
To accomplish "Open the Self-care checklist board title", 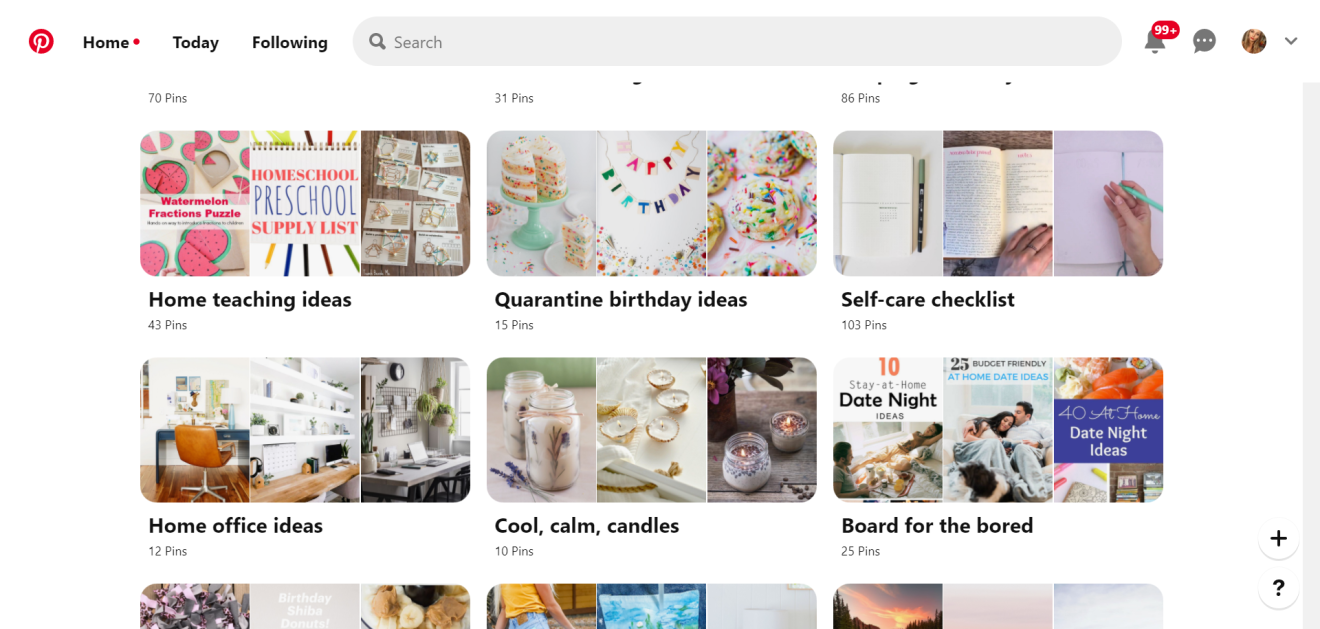I will pyautogui.click(x=927, y=299).
